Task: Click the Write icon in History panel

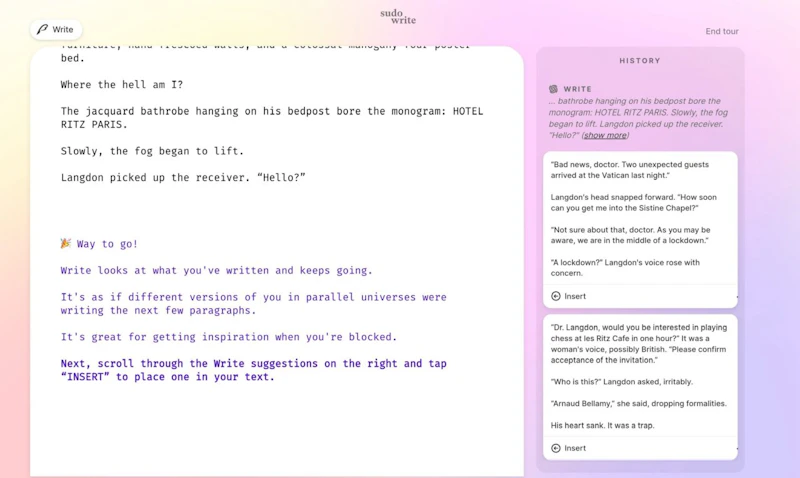Action: (553, 89)
